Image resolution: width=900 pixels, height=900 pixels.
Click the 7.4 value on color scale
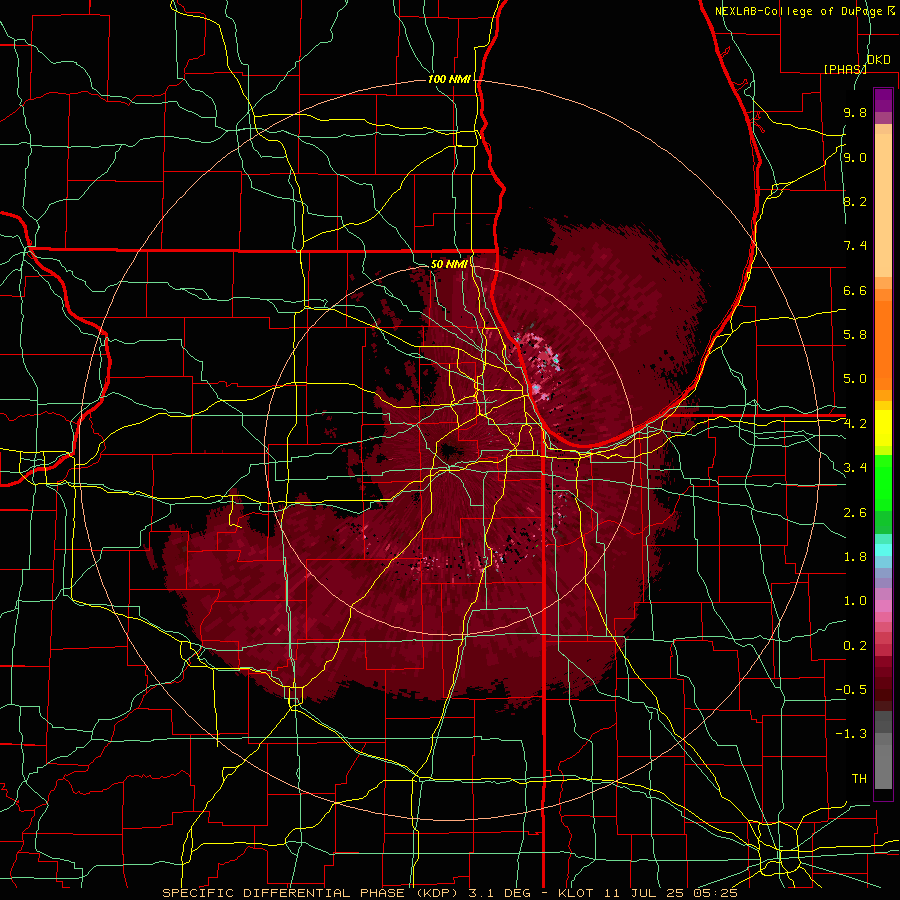[x=855, y=246]
